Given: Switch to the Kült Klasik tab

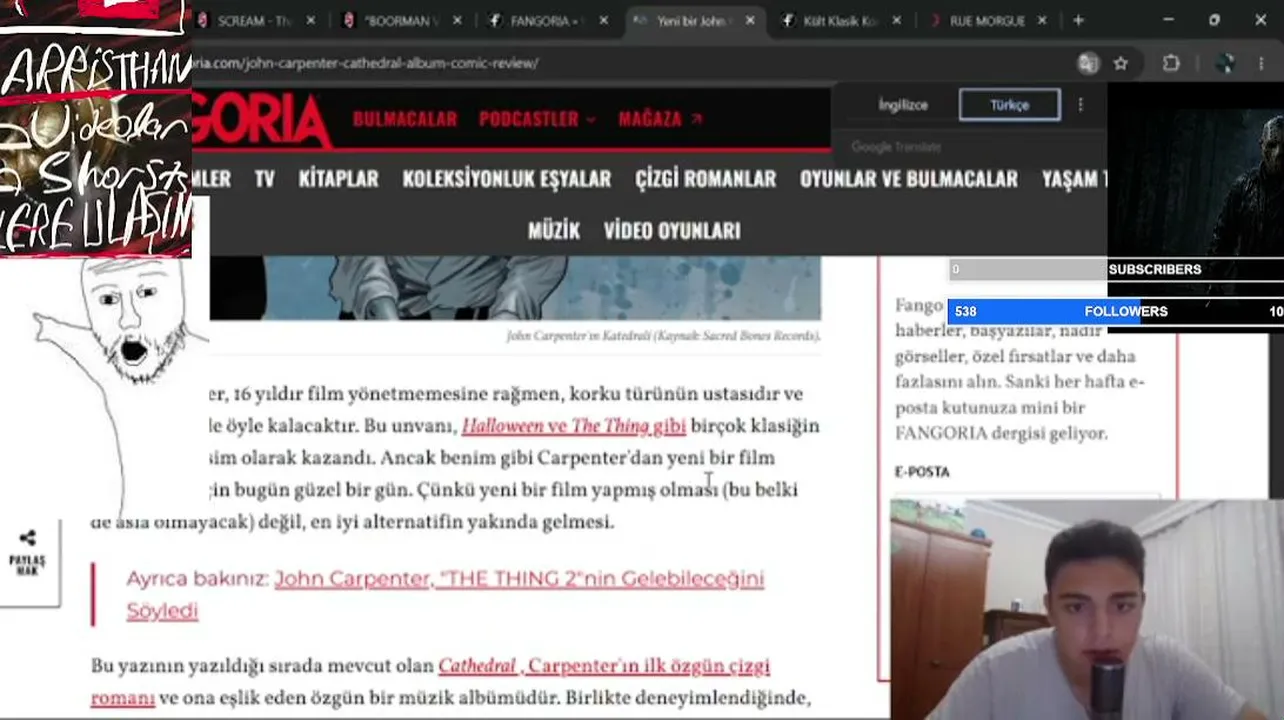Looking at the screenshot, I should (839, 20).
